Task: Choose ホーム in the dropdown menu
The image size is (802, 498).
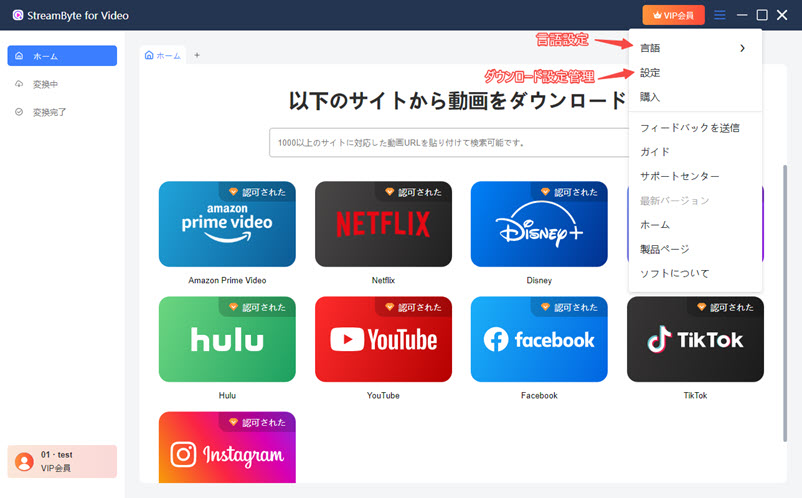Action: pyautogui.click(x=695, y=225)
